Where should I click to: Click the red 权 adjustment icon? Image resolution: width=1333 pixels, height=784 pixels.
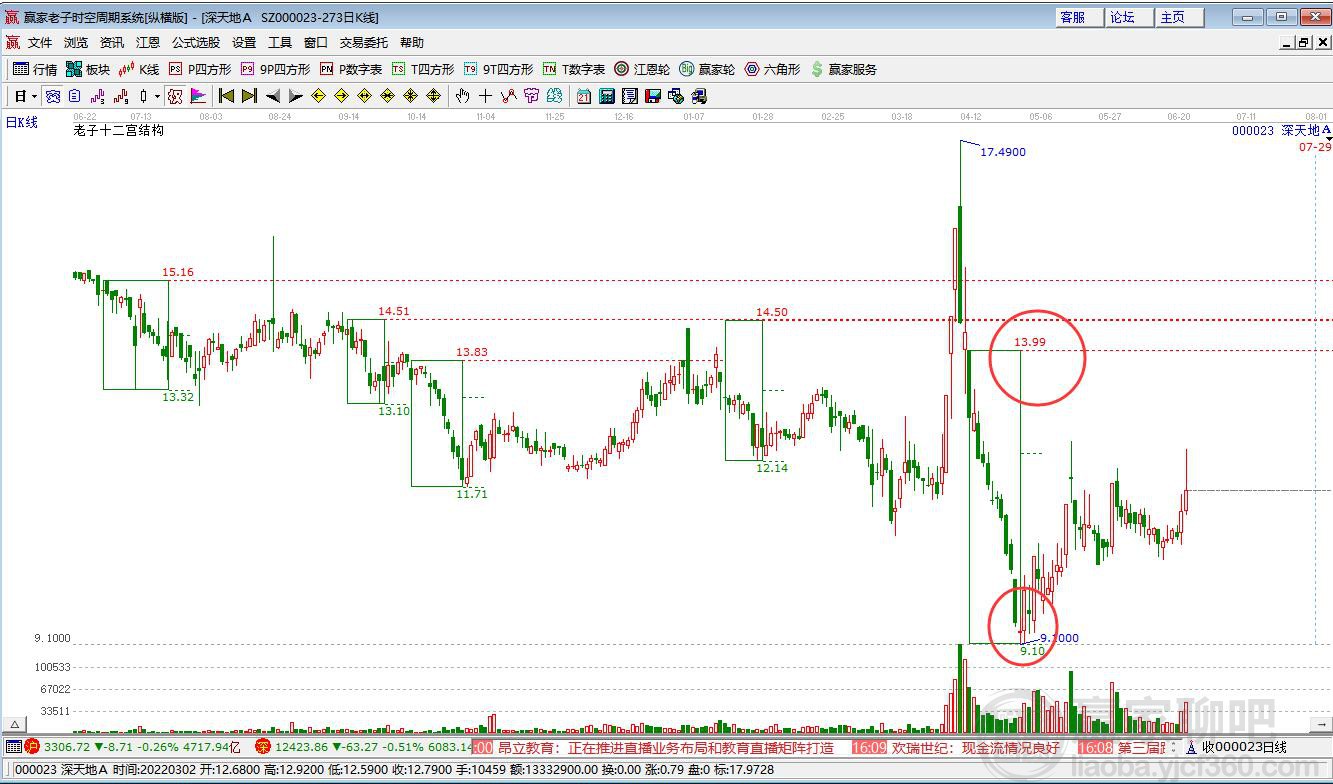(175, 96)
